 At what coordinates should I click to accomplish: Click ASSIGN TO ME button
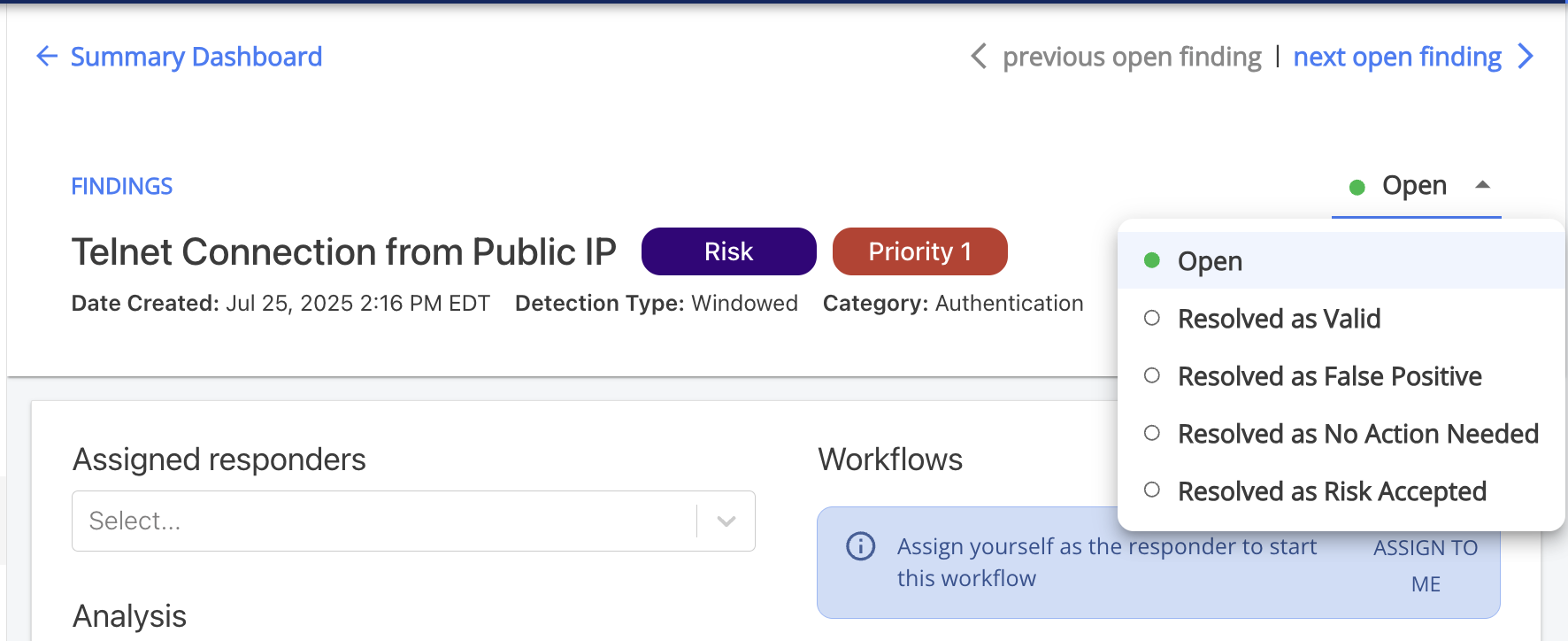pyautogui.click(x=1426, y=566)
